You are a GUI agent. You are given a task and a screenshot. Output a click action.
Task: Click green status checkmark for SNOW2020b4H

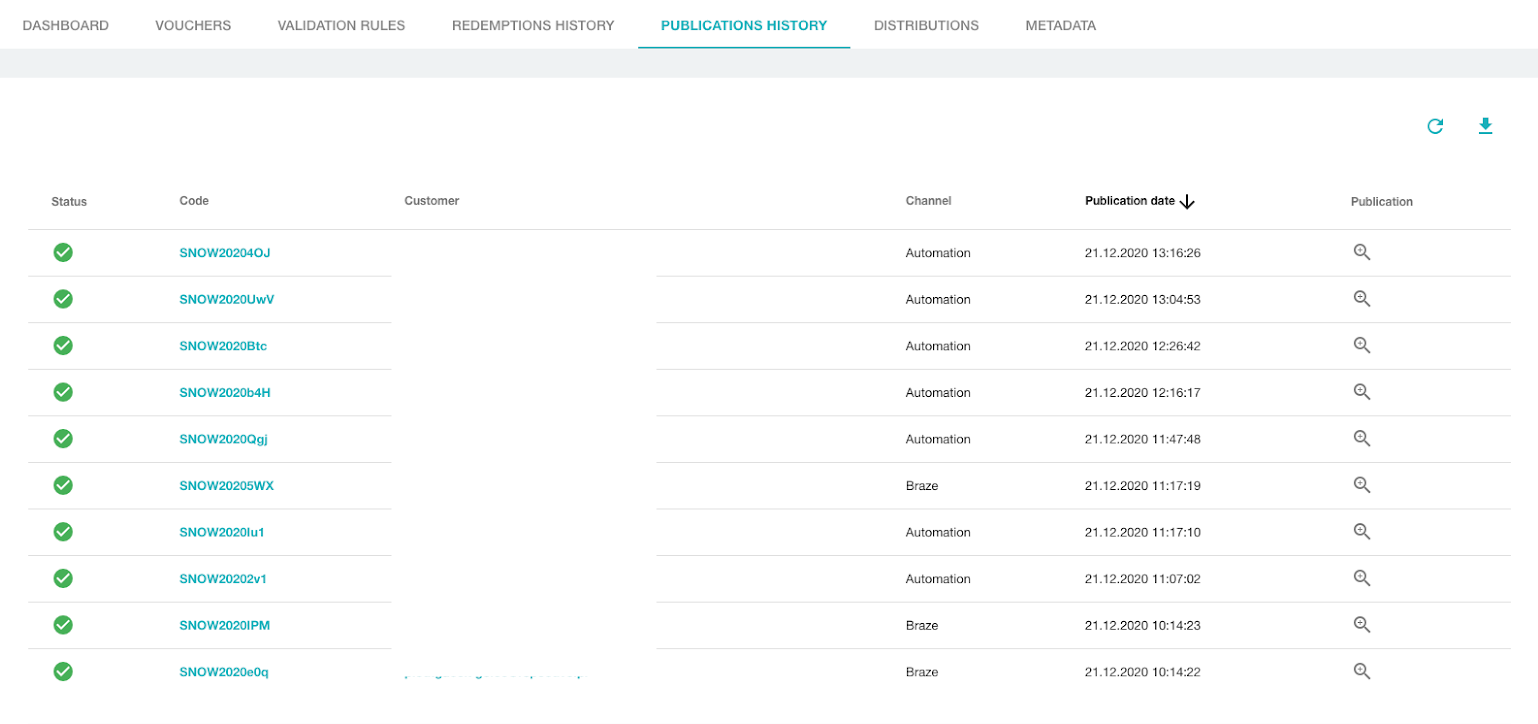coord(63,392)
